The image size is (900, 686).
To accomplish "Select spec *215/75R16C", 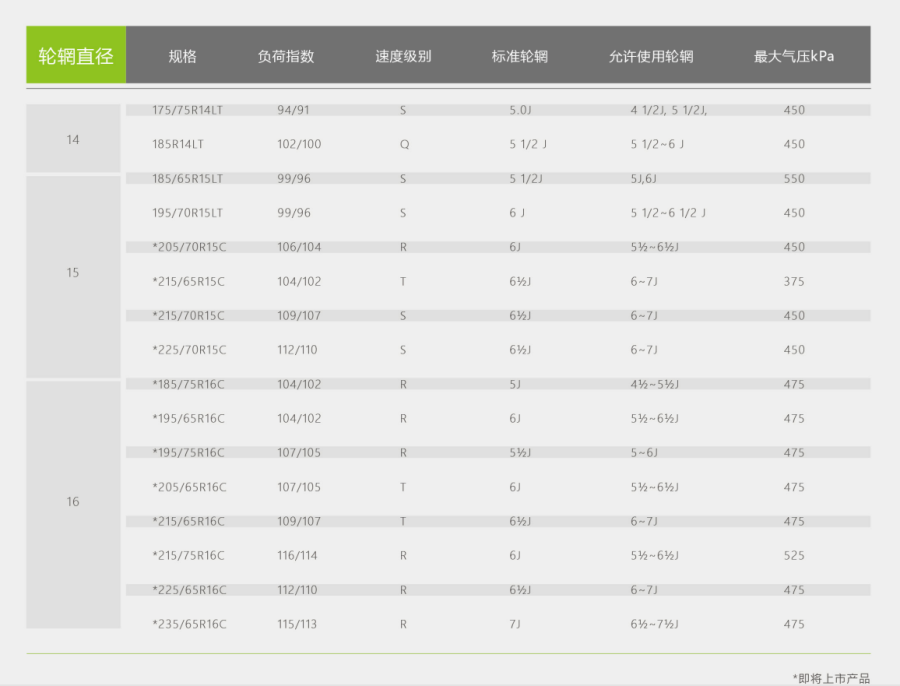I will tap(188, 555).
